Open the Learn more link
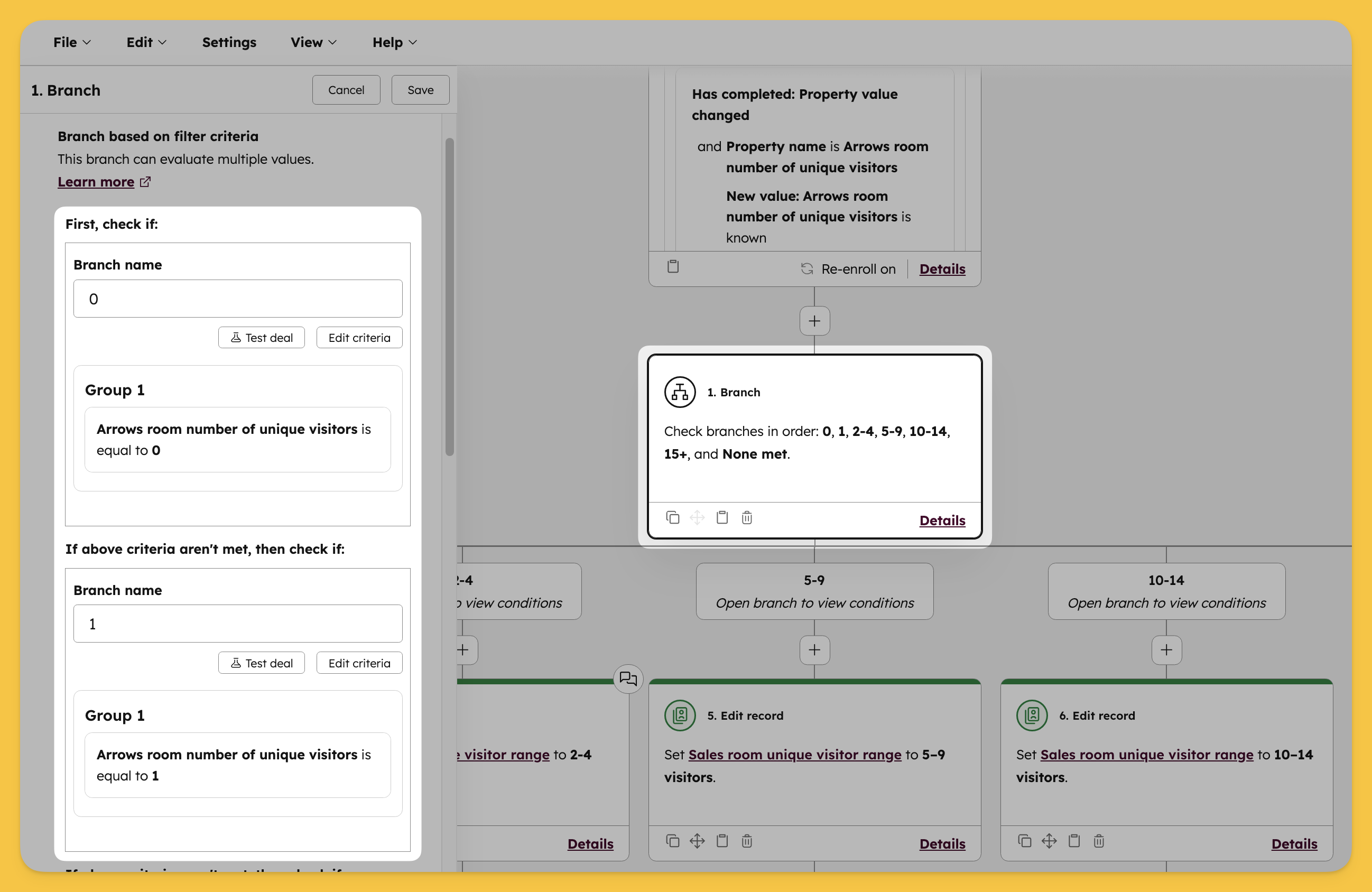 pos(96,182)
